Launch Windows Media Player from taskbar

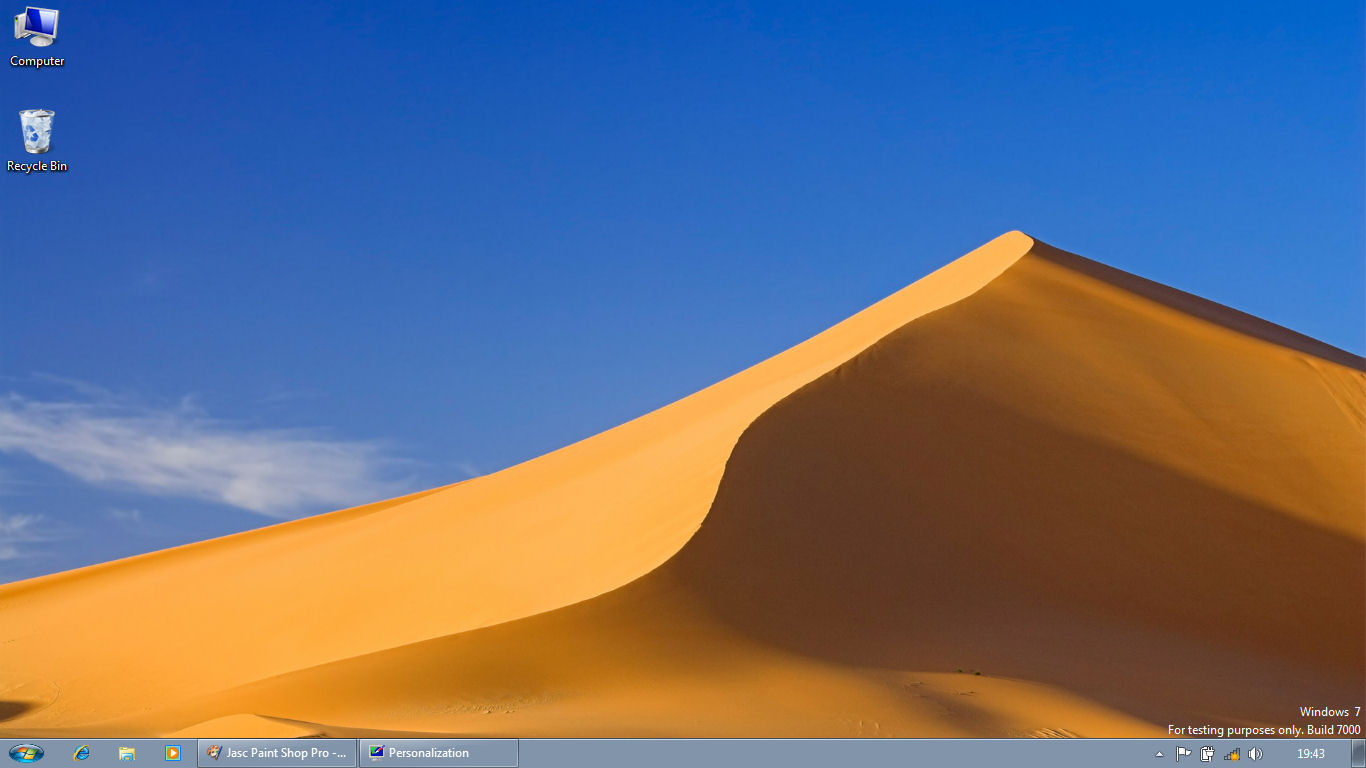point(172,753)
